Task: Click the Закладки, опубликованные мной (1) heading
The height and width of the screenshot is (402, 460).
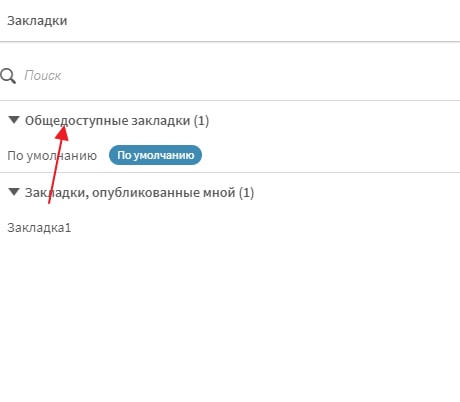Action: tap(139, 193)
